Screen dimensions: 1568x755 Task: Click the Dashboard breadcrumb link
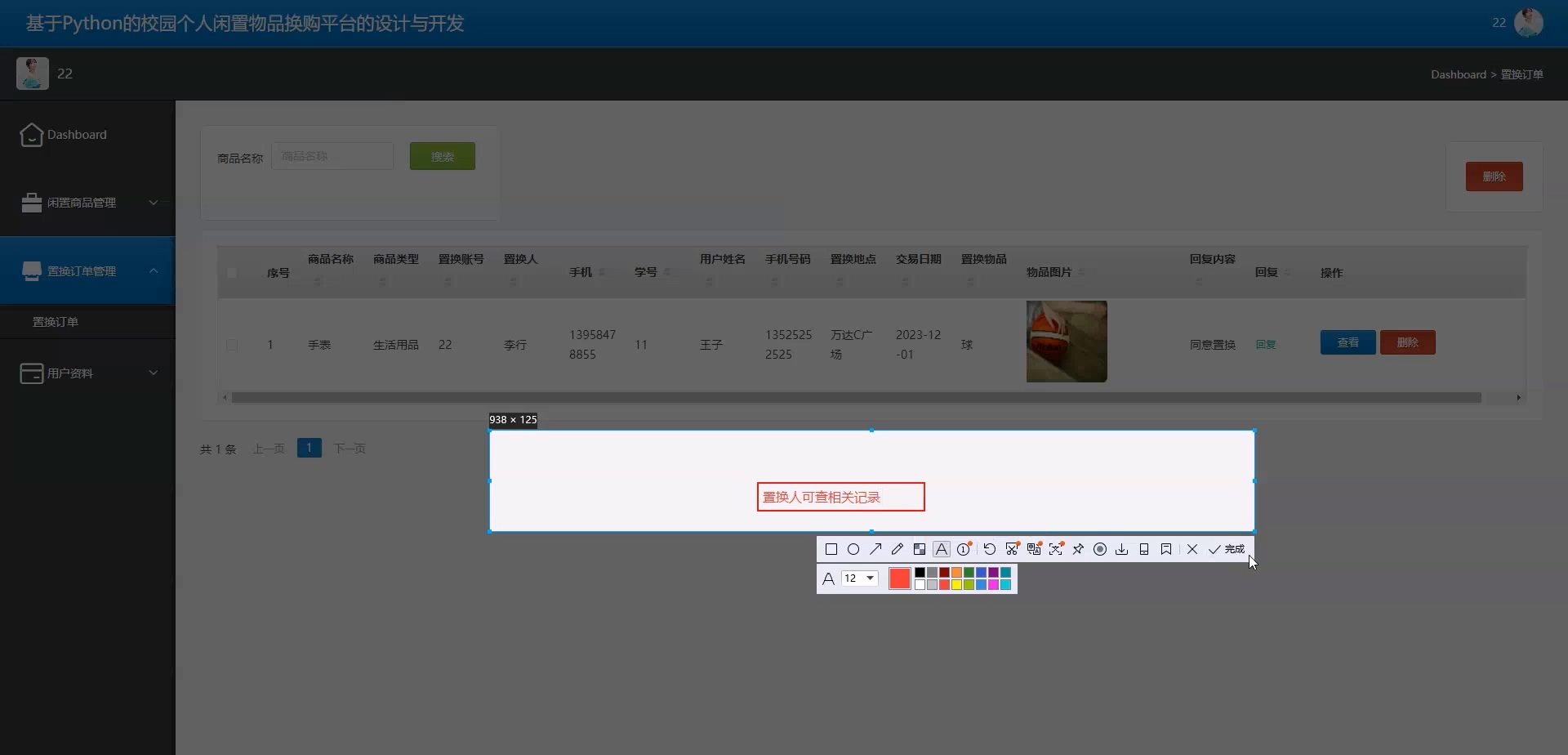[1458, 74]
